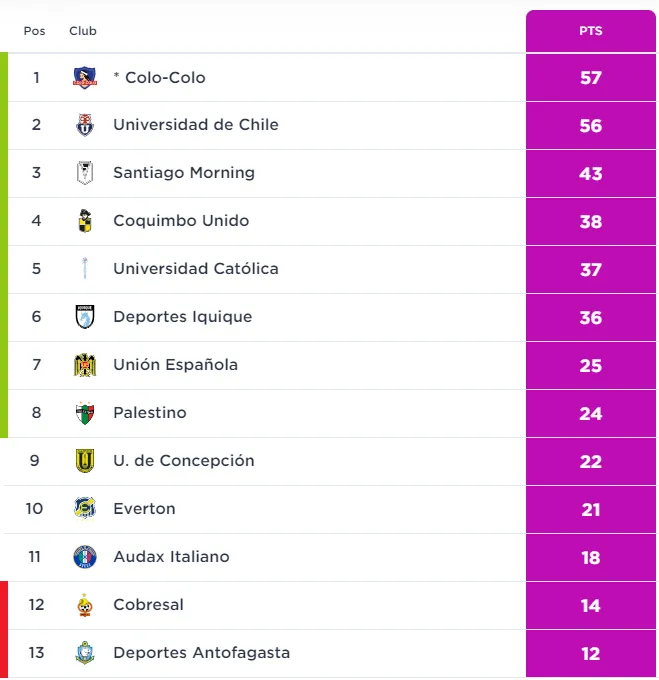Image resolution: width=659 pixels, height=680 pixels.
Task: Click the Coquimbo Unido crest icon
Action: [x=85, y=221]
